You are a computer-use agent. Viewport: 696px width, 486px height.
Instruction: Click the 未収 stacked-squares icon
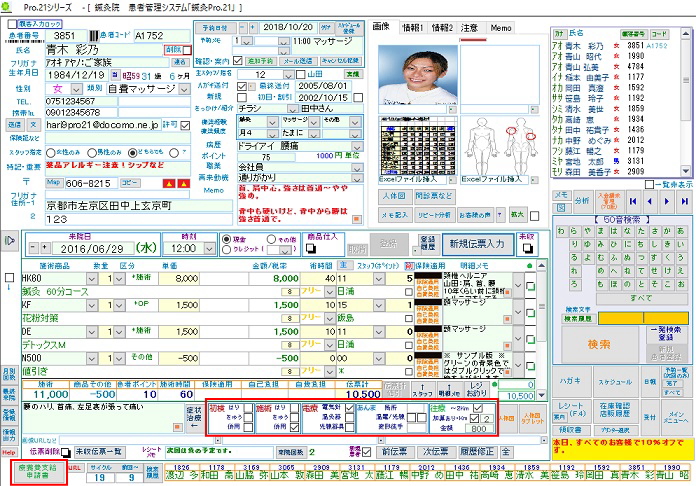pos(527,249)
